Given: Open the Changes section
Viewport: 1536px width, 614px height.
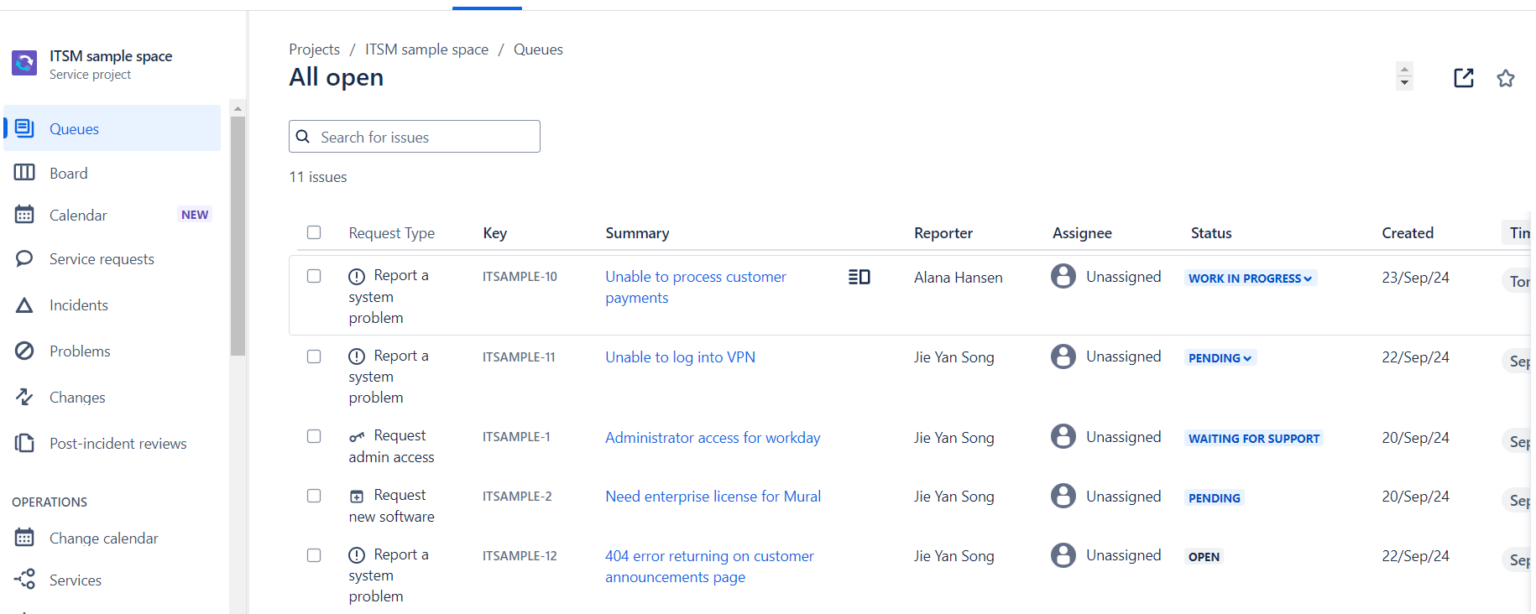Looking at the screenshot, I should tap(77, 396).
